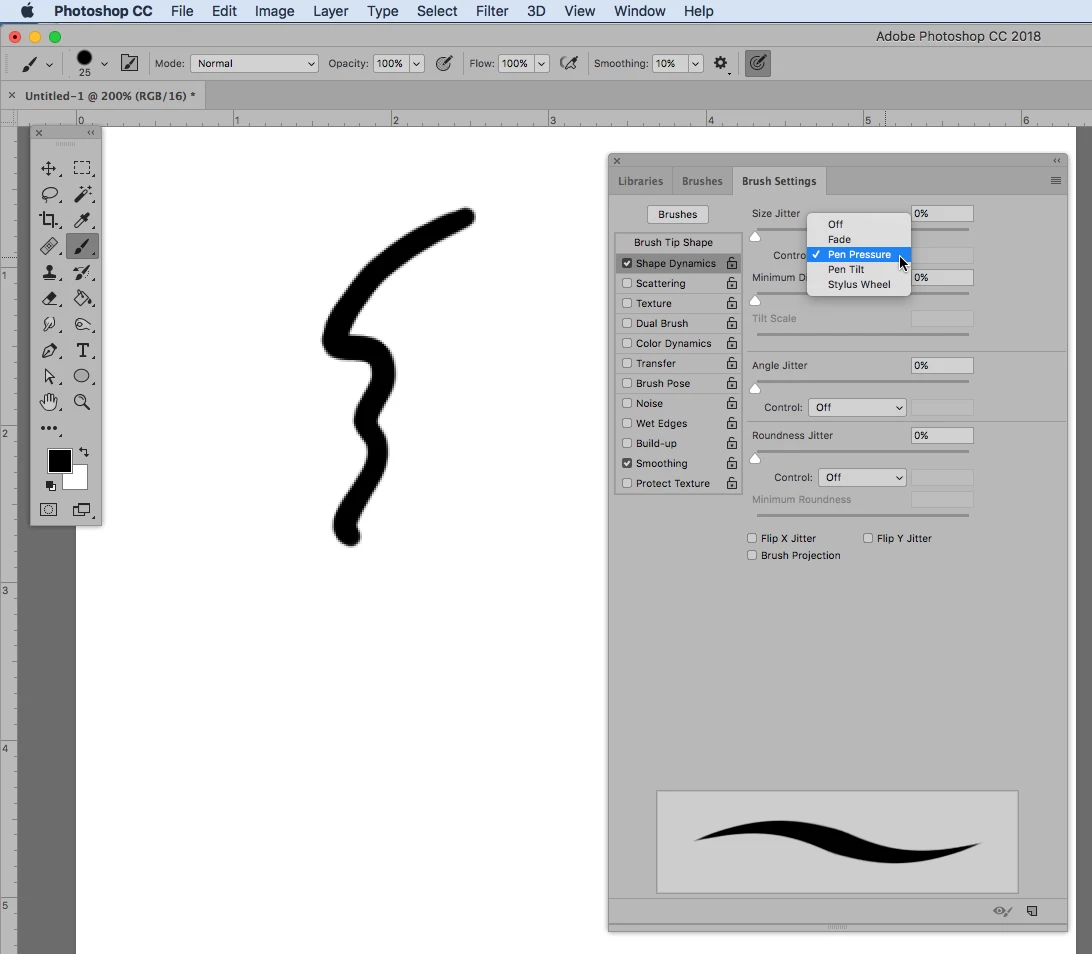
Task: Enable the Transfer checkbox
Action: click(x=627, y=363)
